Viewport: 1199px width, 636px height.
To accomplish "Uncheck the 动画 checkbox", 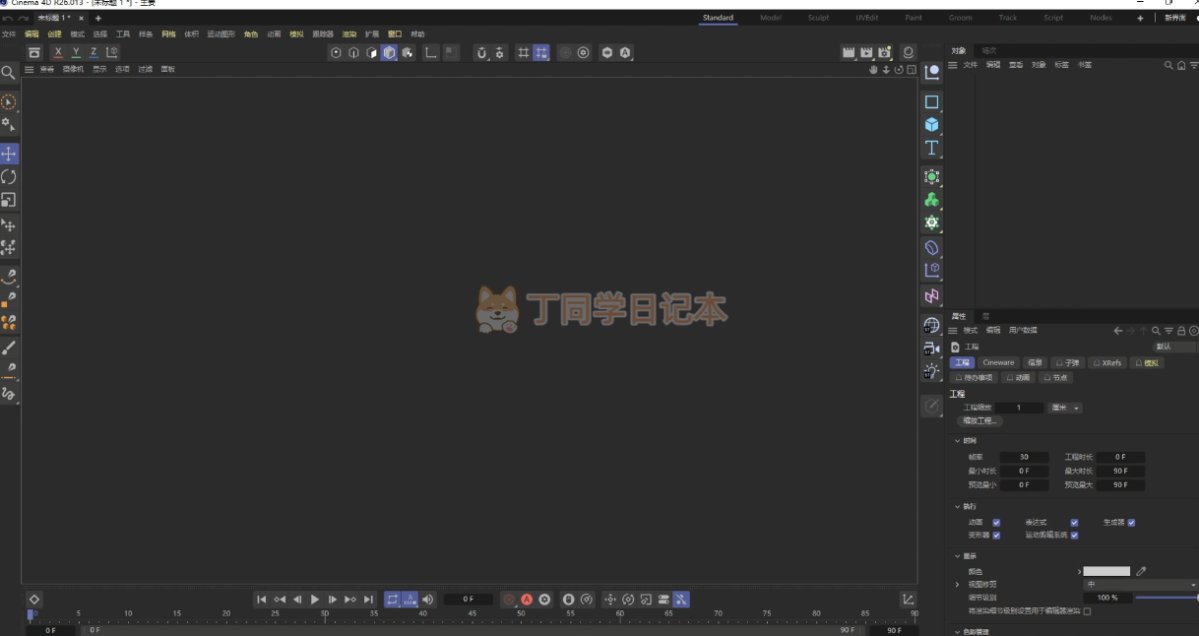I will point(996,522).
